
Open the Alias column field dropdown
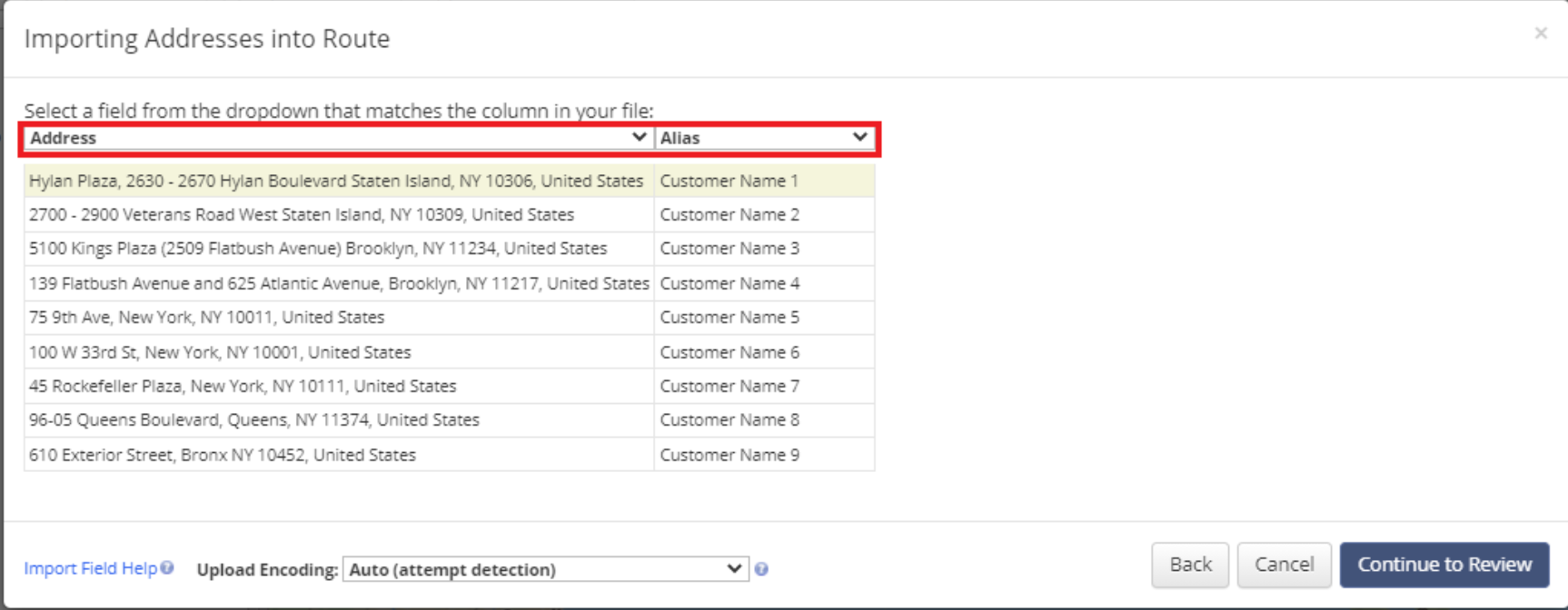point(764,138)
